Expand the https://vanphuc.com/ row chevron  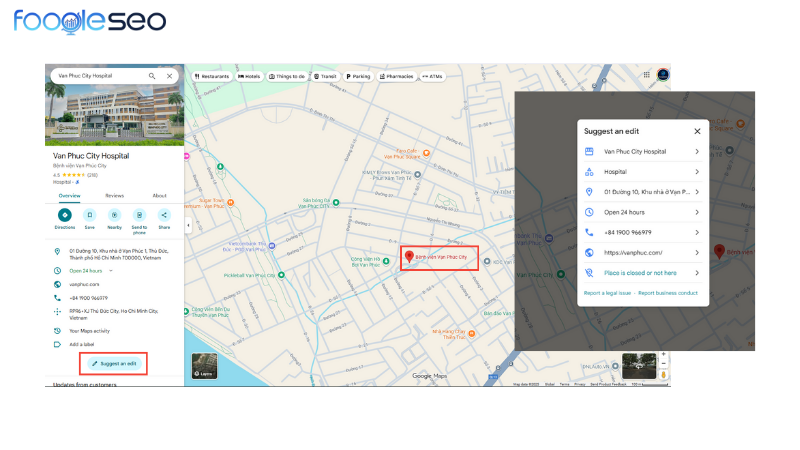point(697,253)
